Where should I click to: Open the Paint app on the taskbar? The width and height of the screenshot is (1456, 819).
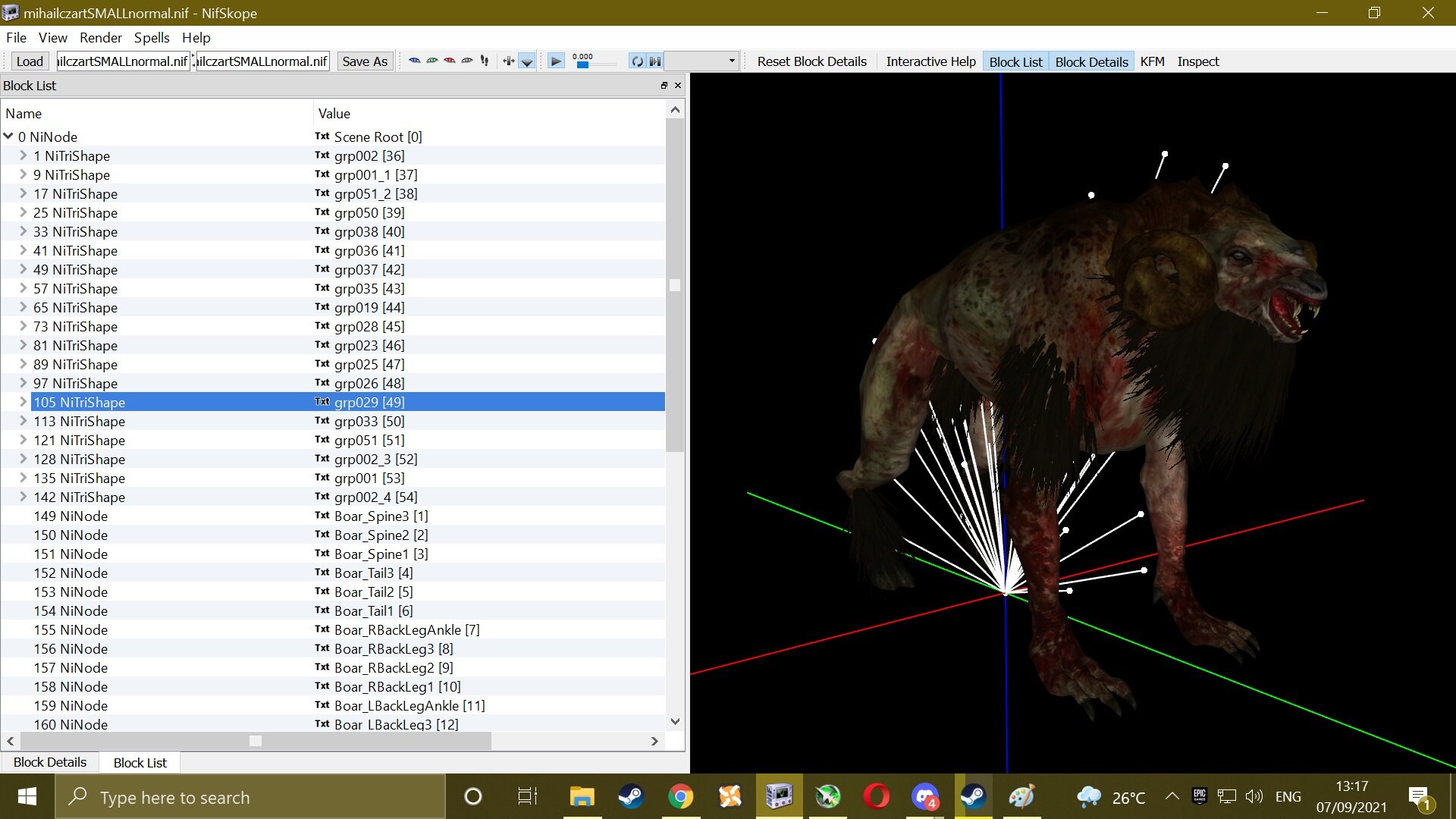click(1021, 796)
